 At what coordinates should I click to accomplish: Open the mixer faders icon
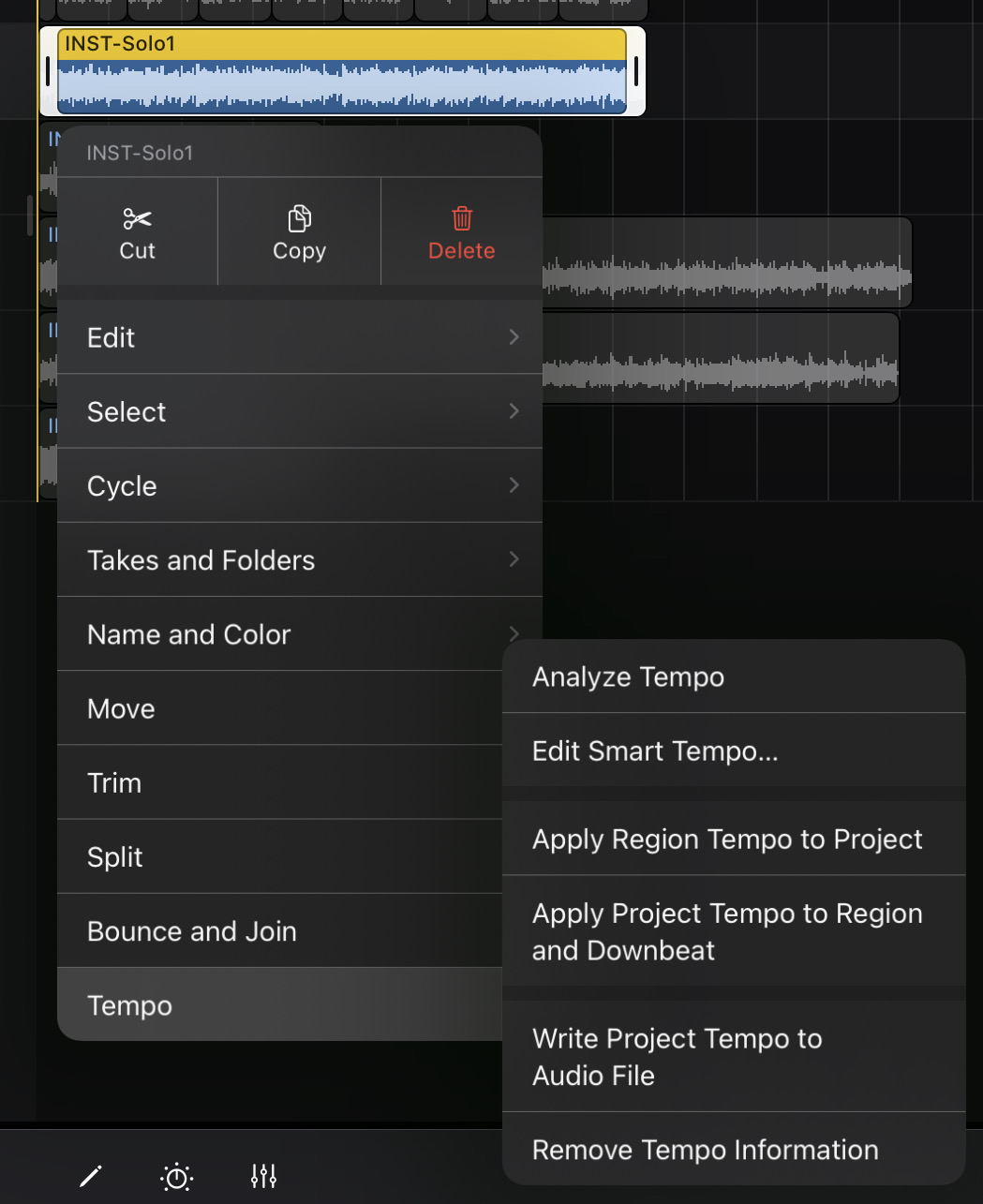(264, 1176)
